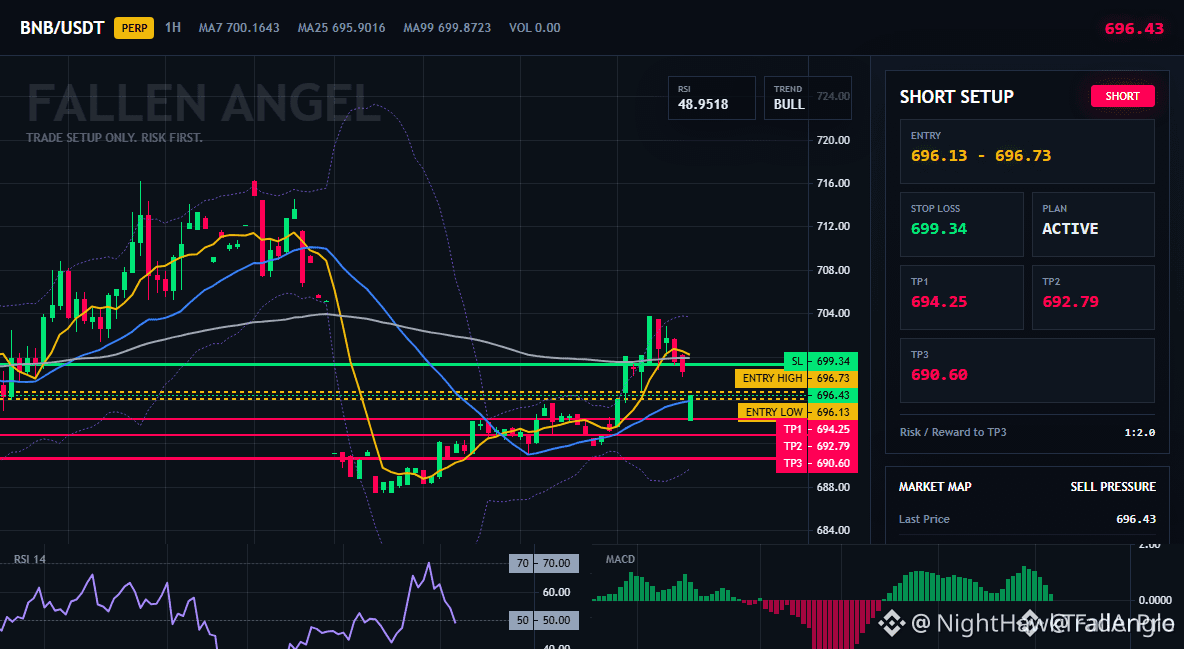The image size is (1184, 649).
Task: Click the entry range 696.13 - 696.73
Action: click(x=980, y=156)
